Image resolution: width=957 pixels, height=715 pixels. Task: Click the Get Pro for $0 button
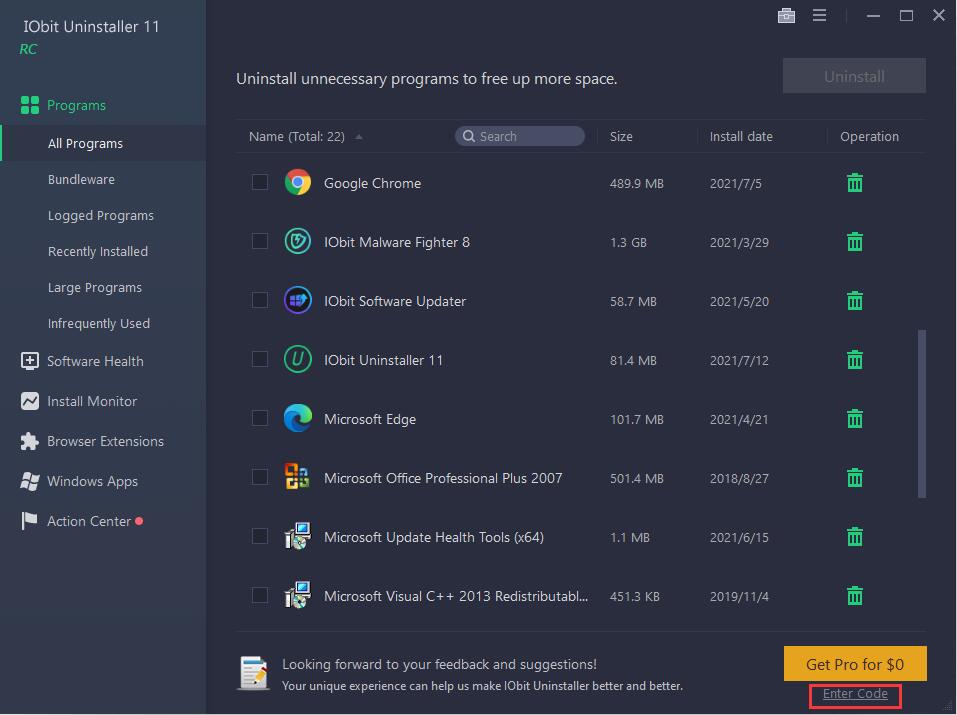(x=855, y=664)
